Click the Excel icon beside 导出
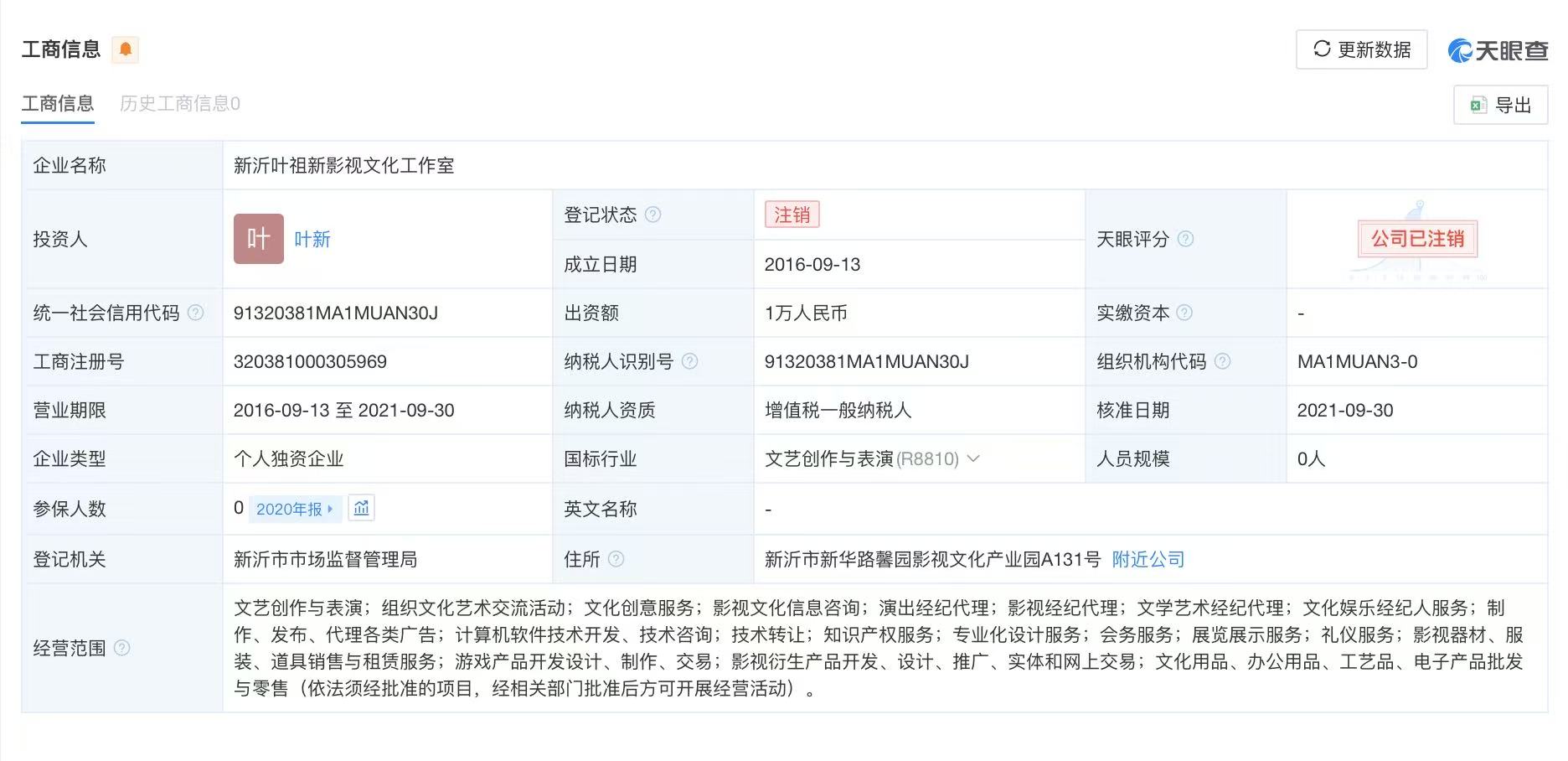 tap(1478, 105)
